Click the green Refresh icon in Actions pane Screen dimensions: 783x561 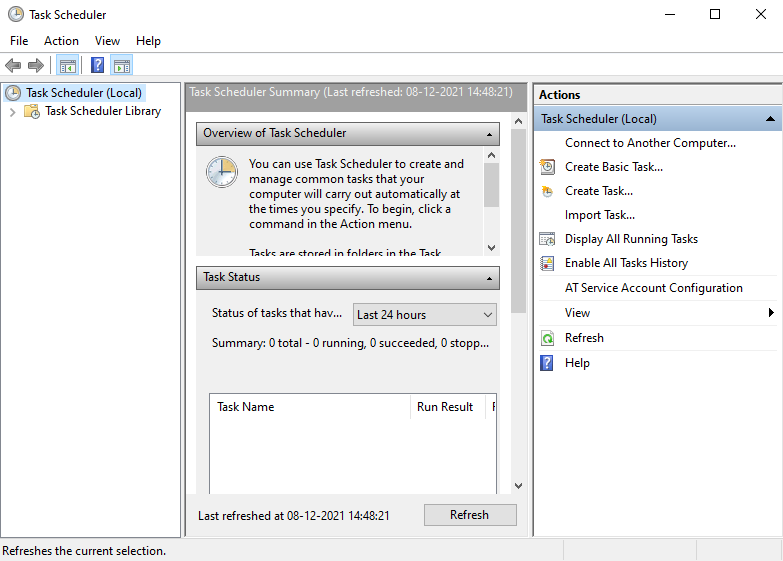pos(547,338)
